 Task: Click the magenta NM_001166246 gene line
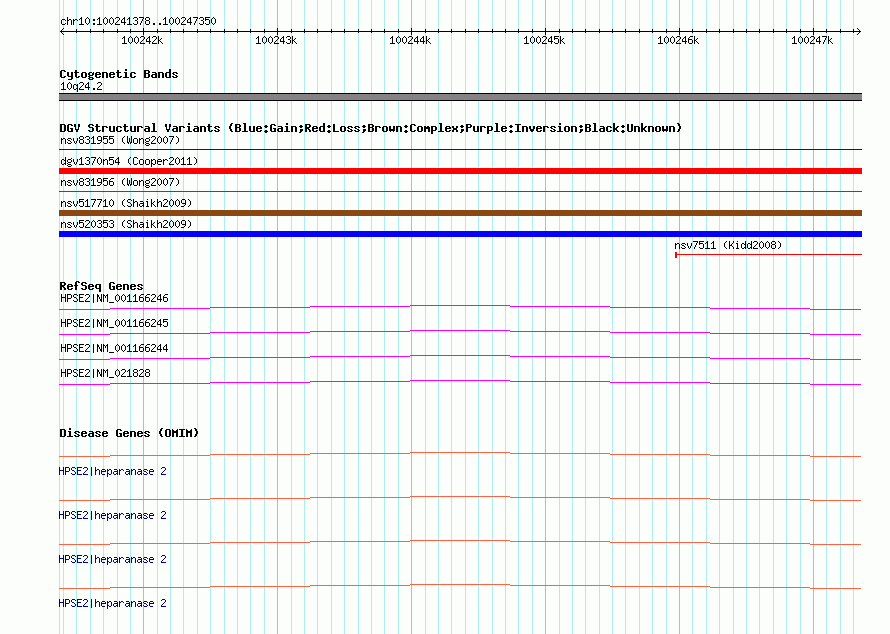(x=460, y=308)
